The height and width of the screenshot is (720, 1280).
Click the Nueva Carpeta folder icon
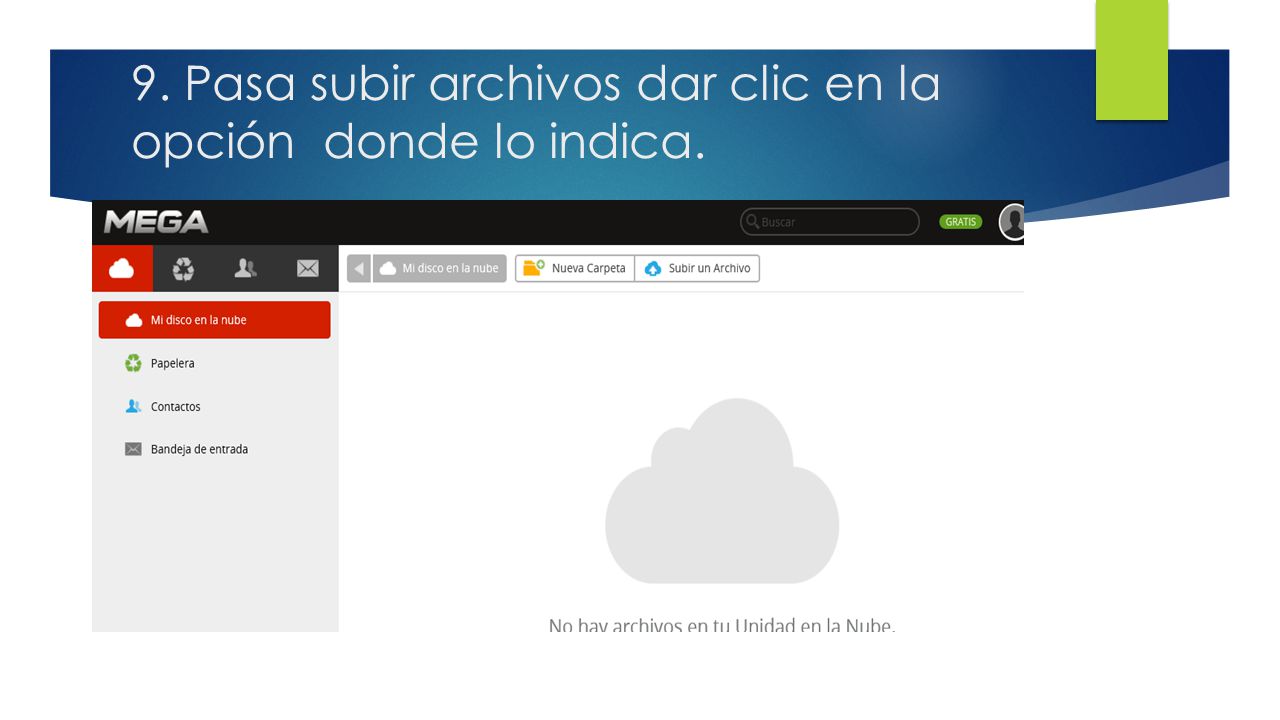click(534, 268)
